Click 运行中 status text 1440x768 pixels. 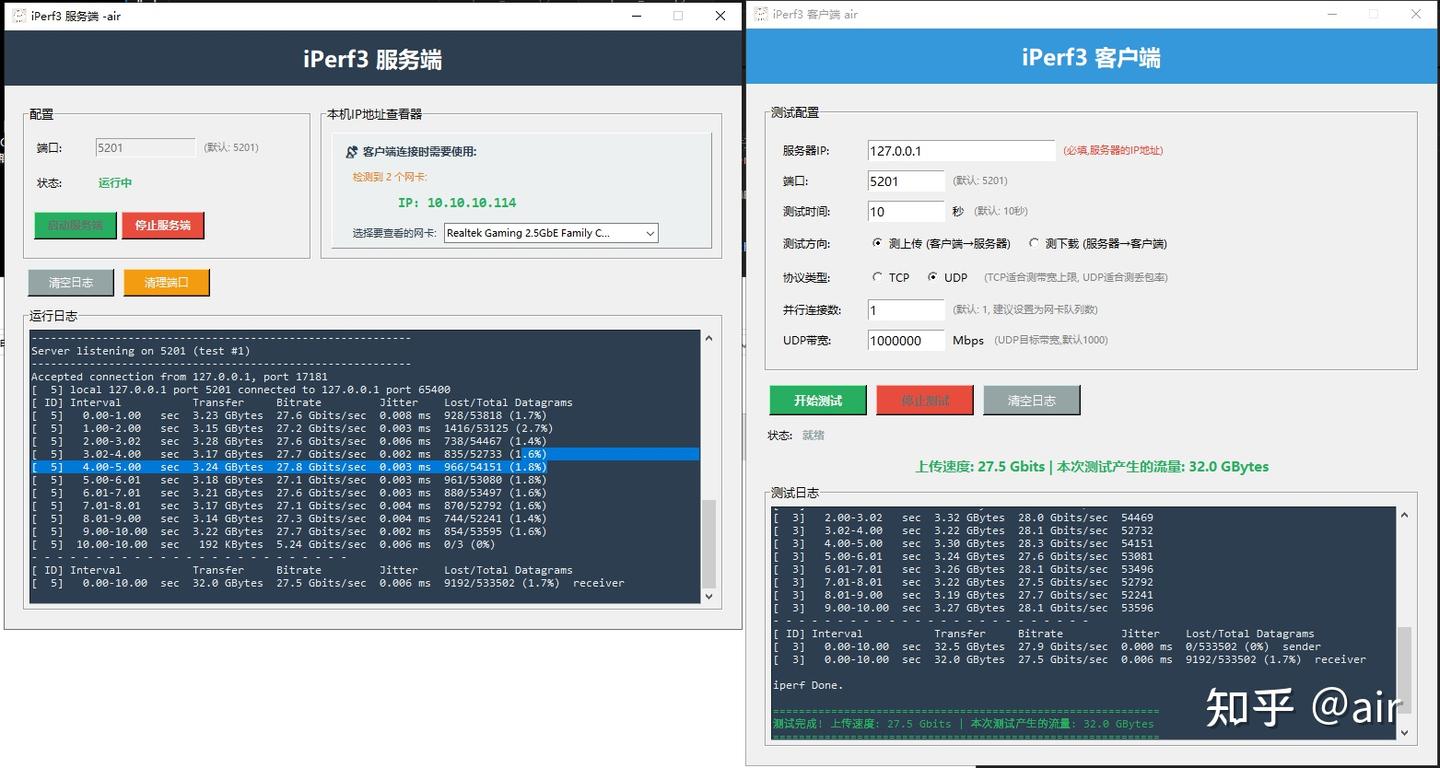coord(115,183)
